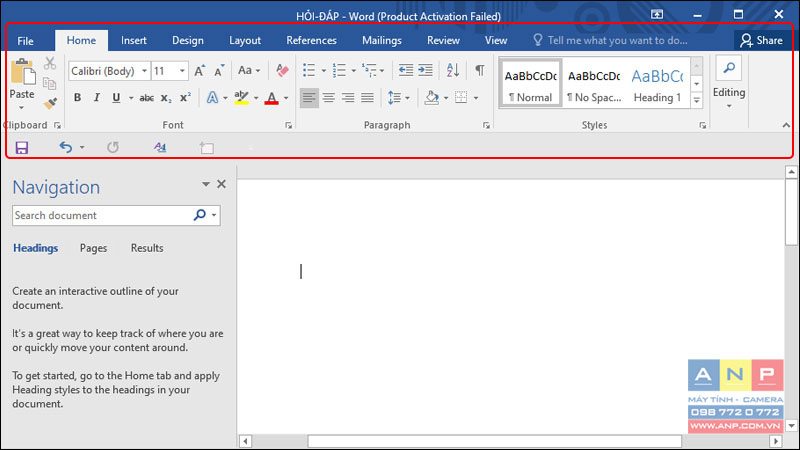Click the Shading paint bucket icon

tap(432, 97)
